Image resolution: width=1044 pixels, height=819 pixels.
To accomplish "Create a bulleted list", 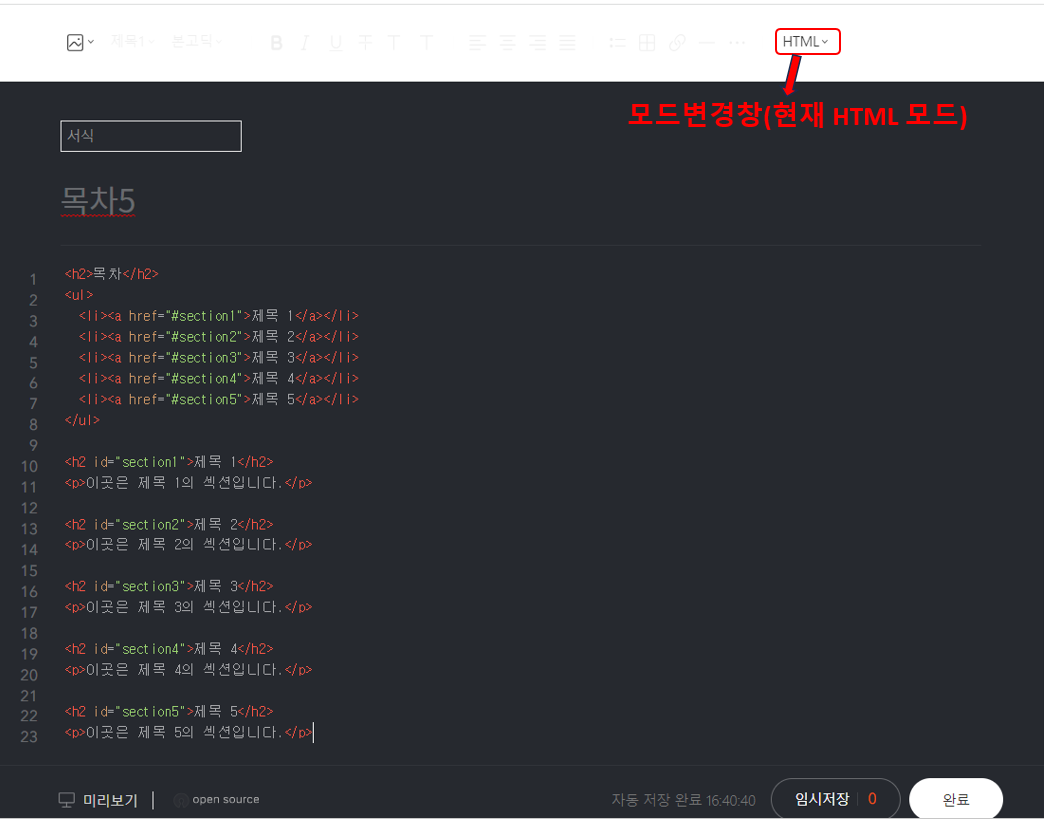I will tap(617, 42).
